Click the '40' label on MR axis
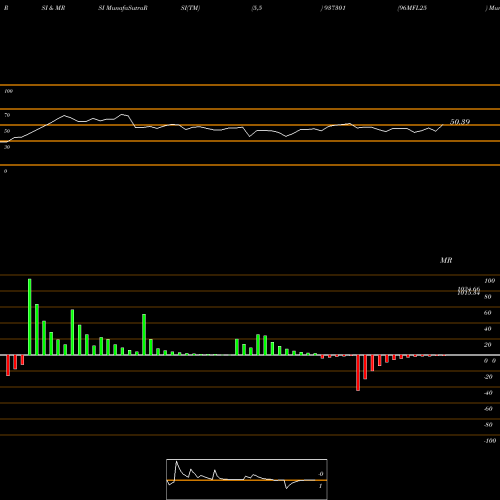 (488, 329)
